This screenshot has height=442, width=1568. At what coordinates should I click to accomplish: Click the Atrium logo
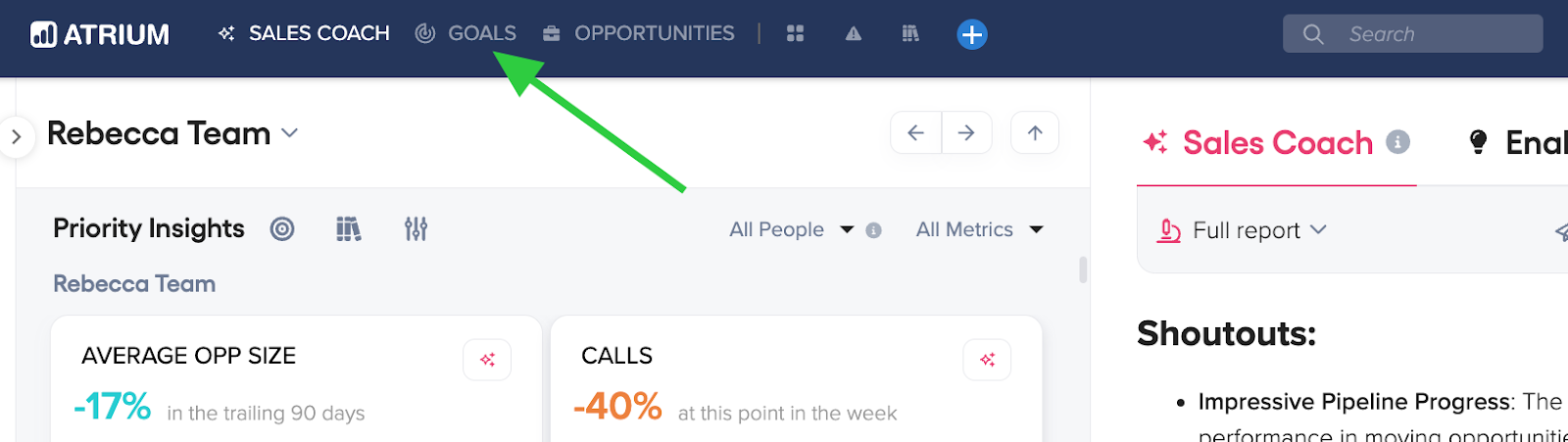(100, 34)
